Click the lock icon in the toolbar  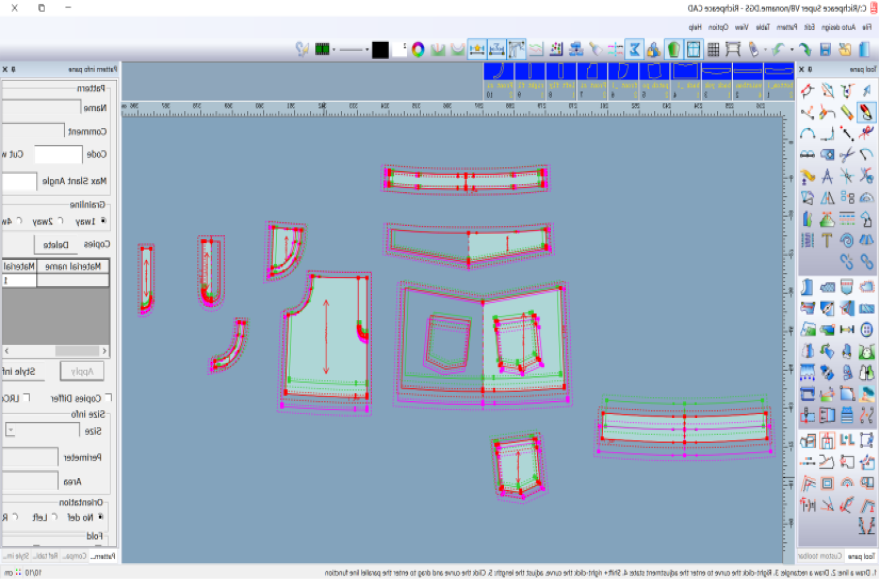[652, 48]
